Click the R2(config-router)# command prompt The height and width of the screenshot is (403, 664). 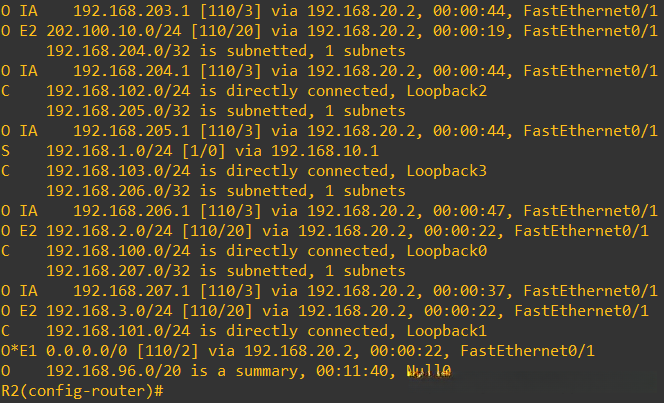[x=82, y=390]
